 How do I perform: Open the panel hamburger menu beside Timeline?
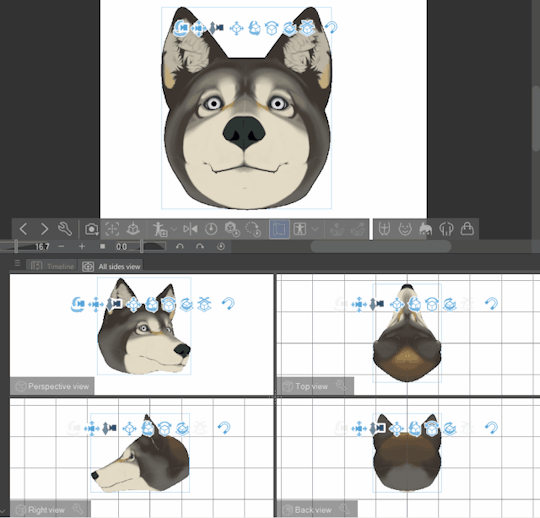tap(17, 263)
